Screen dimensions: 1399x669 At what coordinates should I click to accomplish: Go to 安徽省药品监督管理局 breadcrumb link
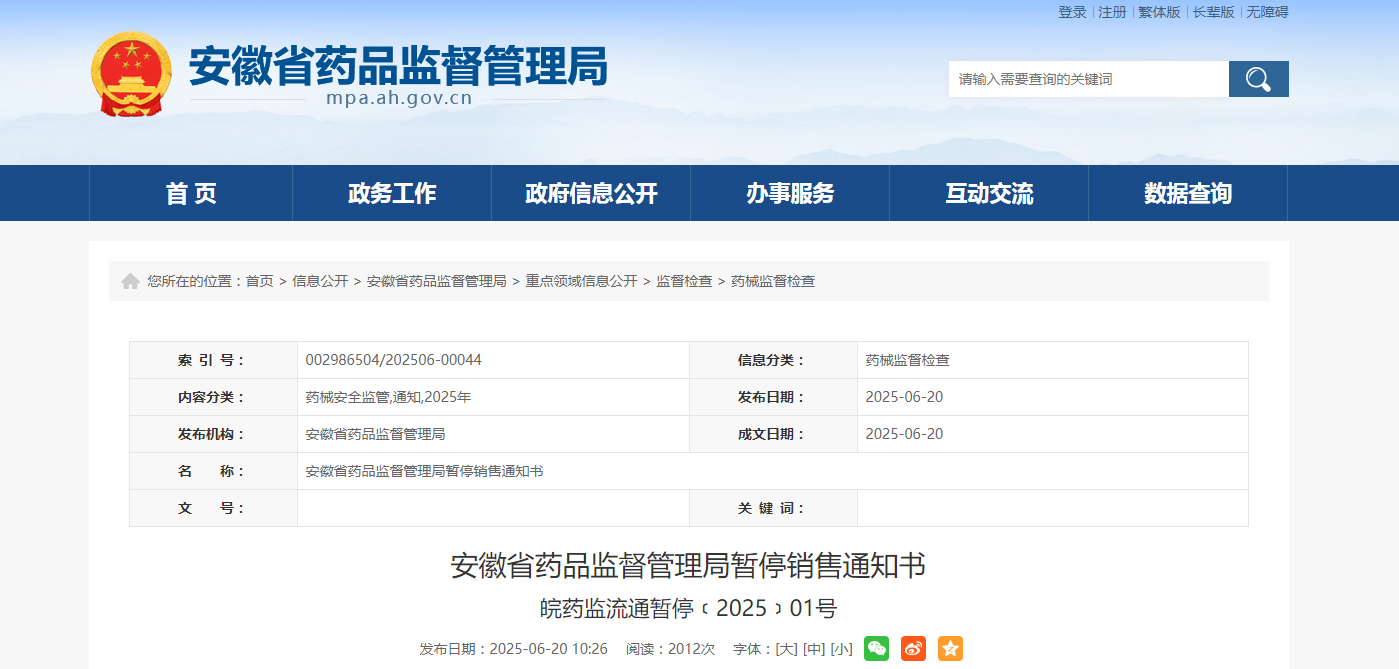[x=437, y=281]
